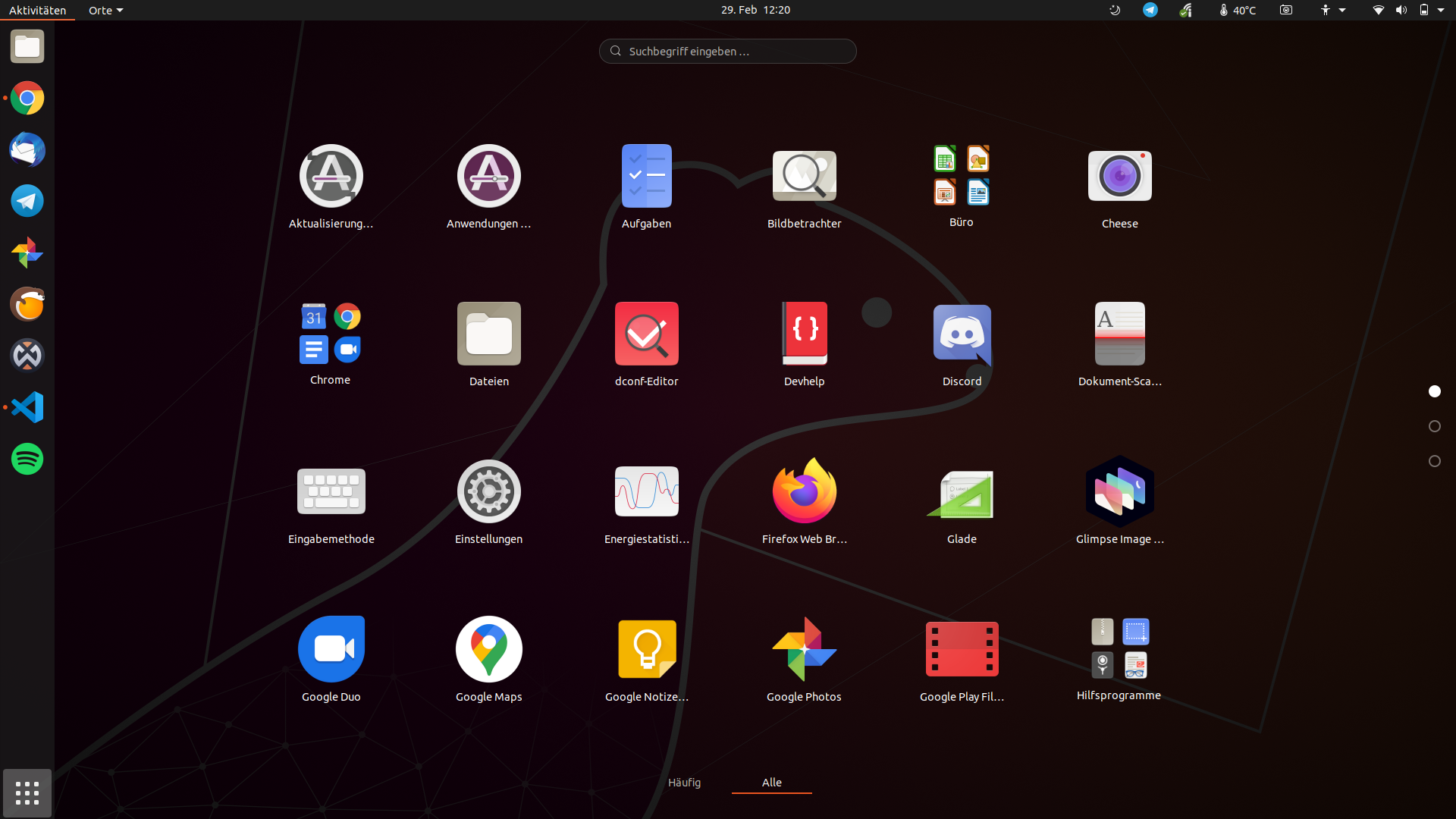Screen dimensions: 1456x819
Task: Launch Glade interface designer
Action: coord(962,492)
